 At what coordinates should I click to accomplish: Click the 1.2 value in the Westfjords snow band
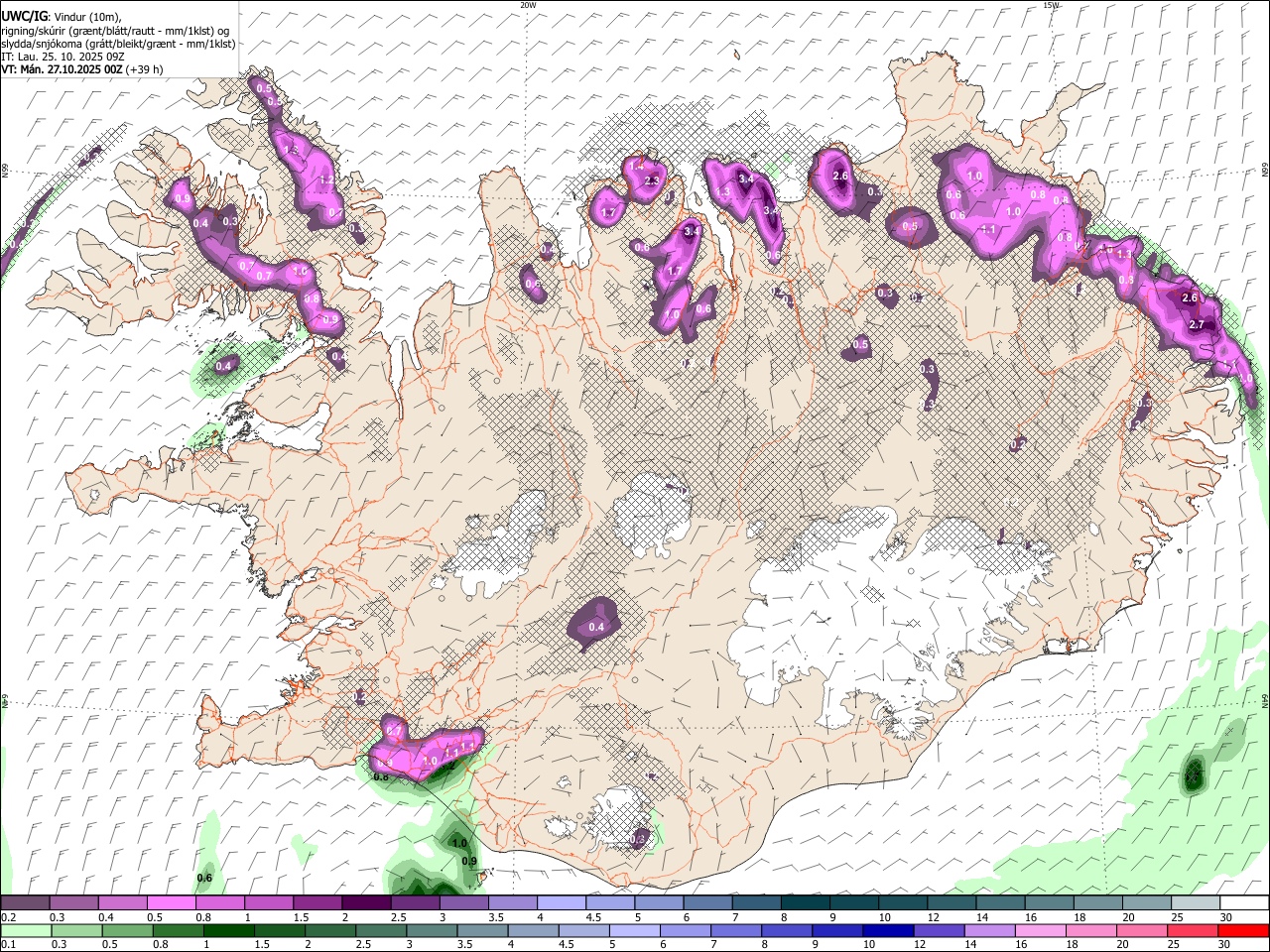327,179
